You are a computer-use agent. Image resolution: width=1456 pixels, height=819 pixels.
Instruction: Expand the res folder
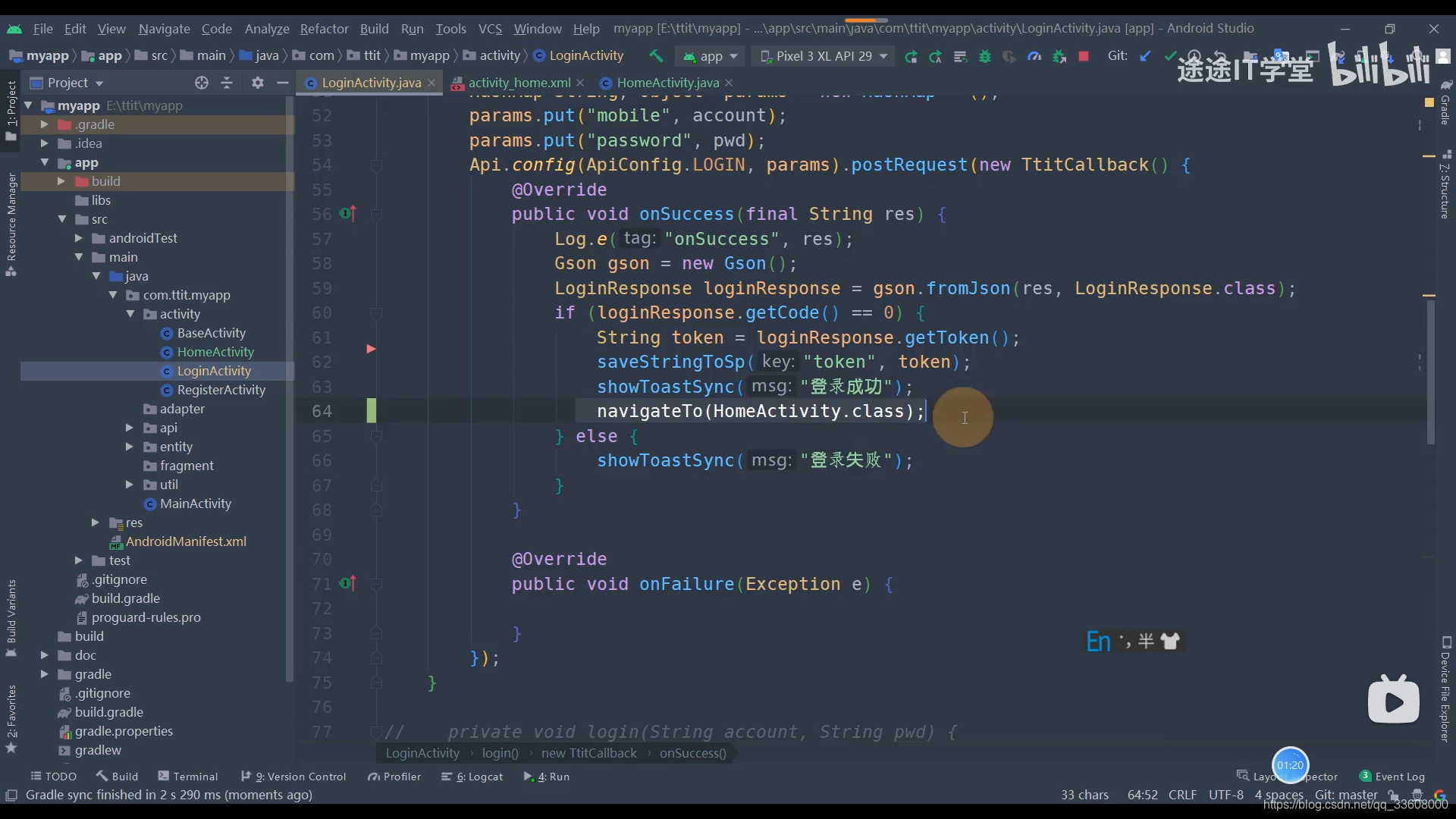pyautogui.click(x=95, y=522)
